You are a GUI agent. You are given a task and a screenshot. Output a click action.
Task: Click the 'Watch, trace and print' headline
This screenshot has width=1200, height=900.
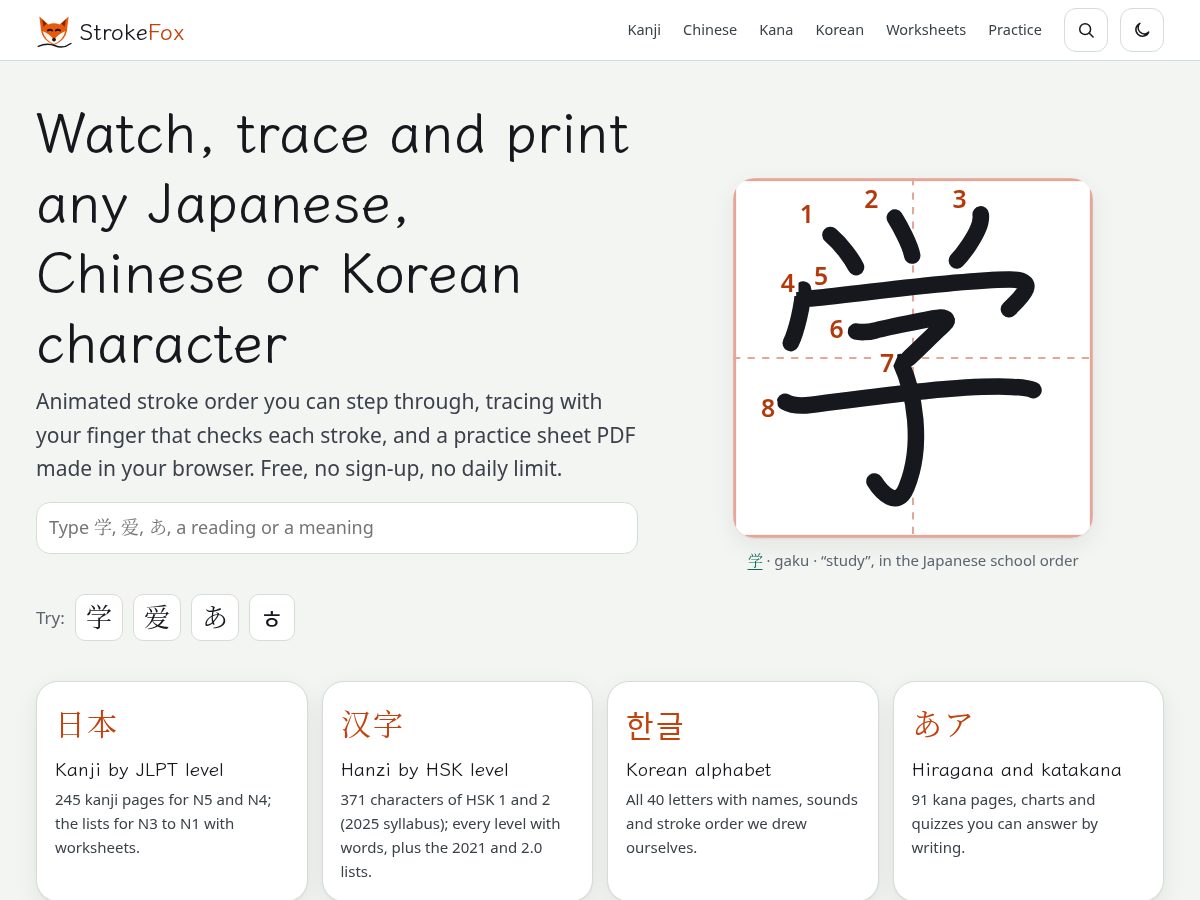pos(333,239)
